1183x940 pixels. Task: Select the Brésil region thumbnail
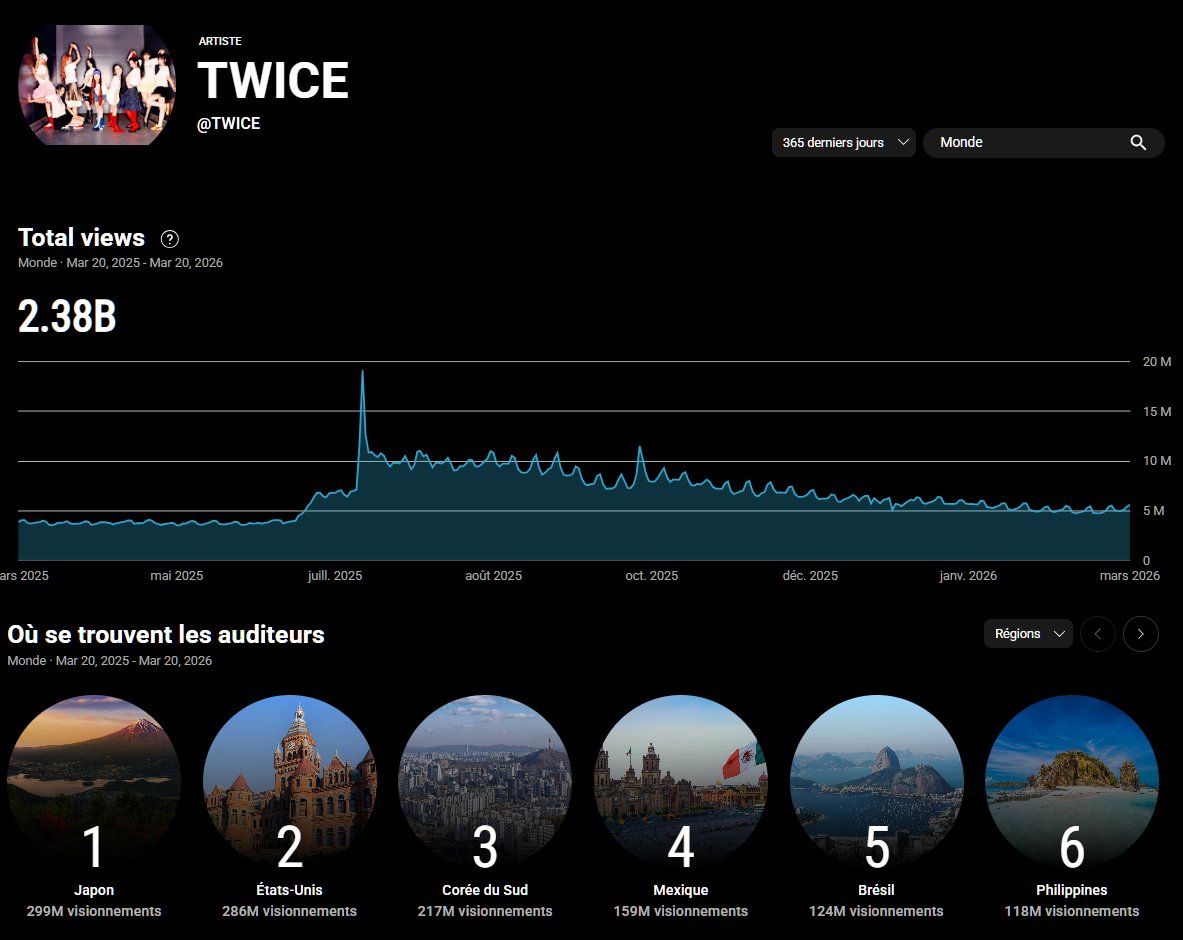click(877, 782)
